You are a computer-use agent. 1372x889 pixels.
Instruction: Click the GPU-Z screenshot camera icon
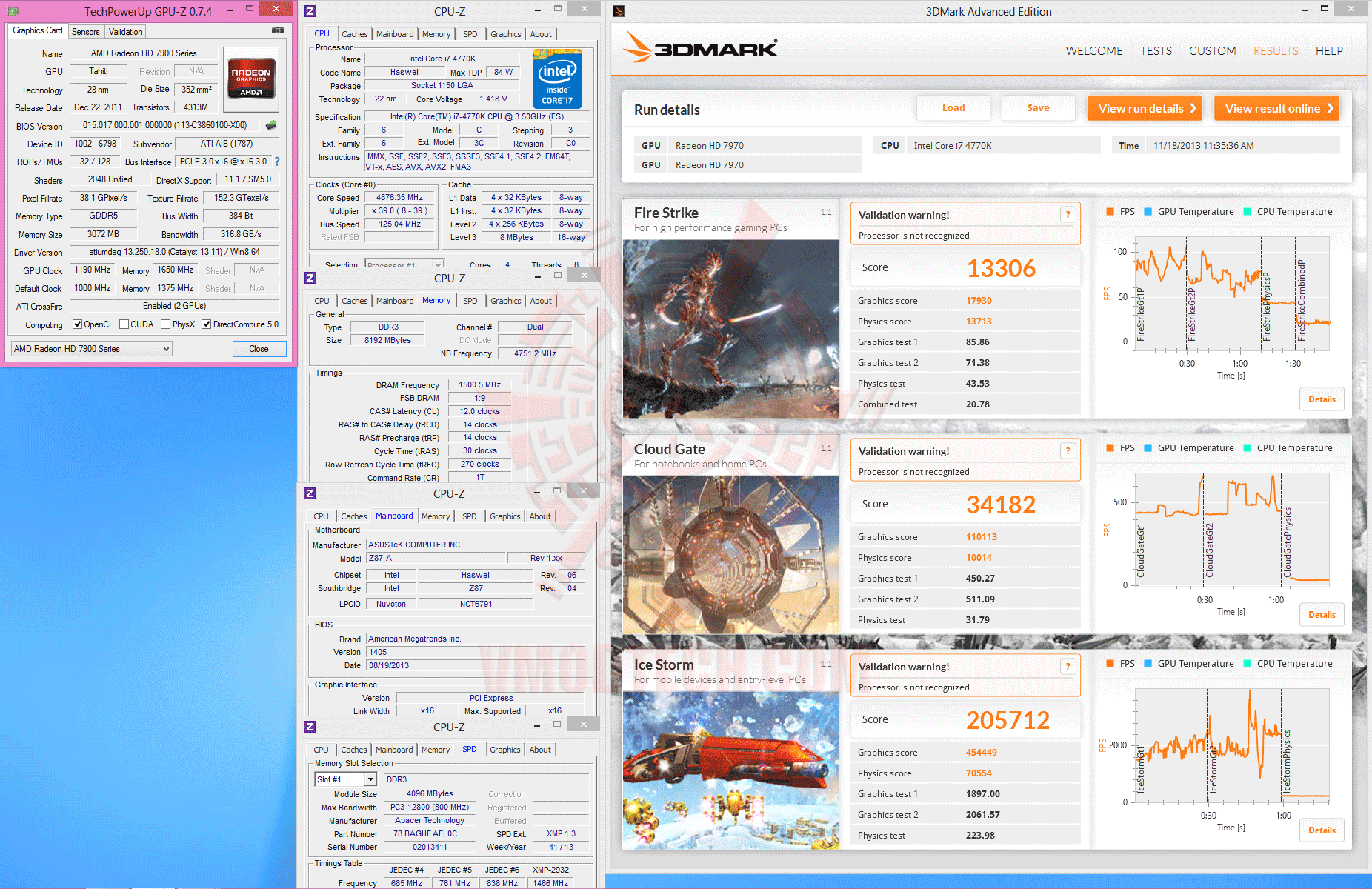(x=277, y=30)
